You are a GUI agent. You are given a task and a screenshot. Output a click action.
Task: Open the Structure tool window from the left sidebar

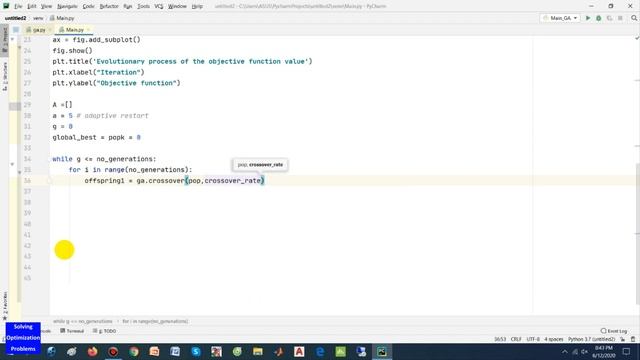click(x=5, y=76)
